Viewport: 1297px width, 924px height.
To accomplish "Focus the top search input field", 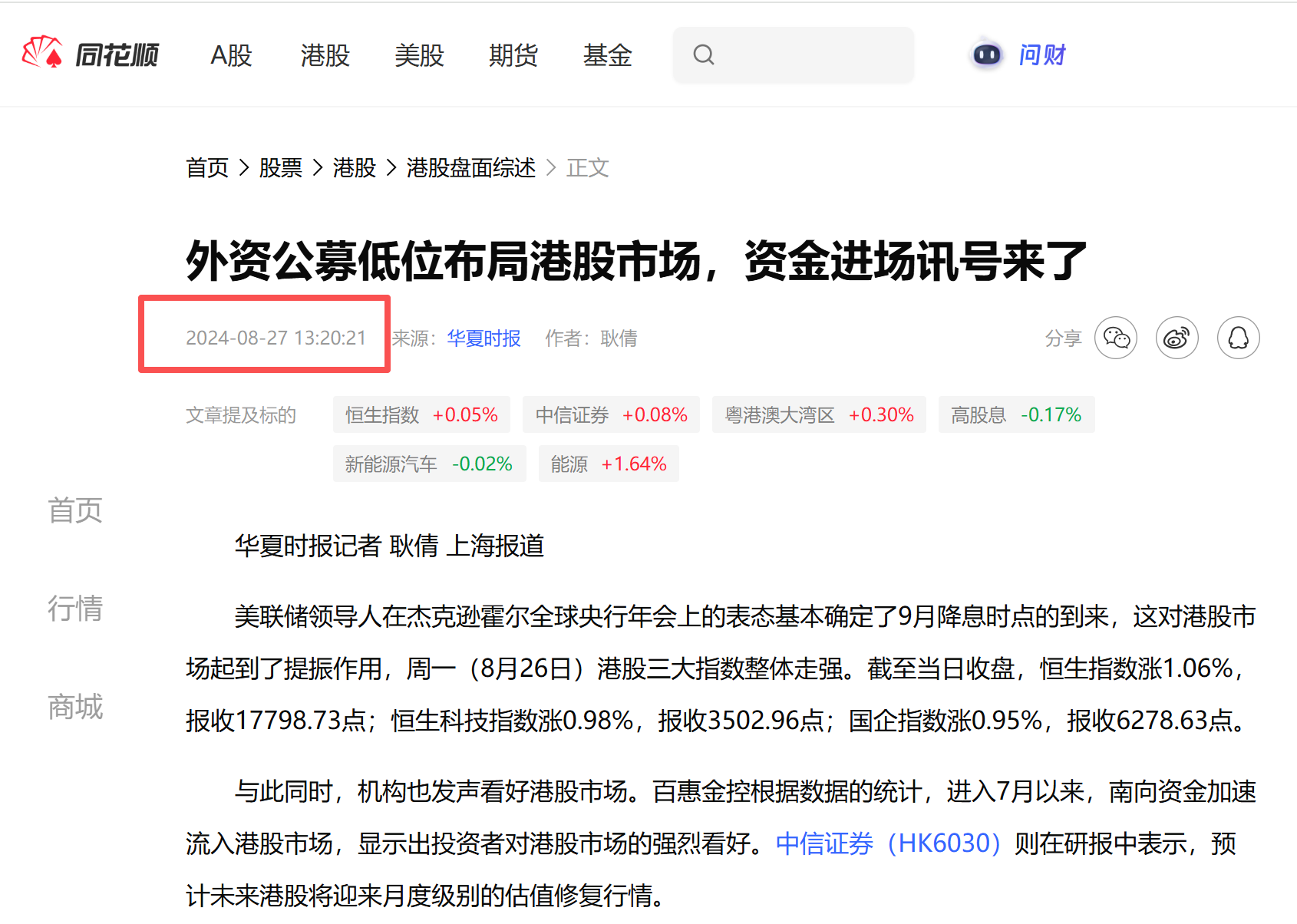I will pos(794,54).
